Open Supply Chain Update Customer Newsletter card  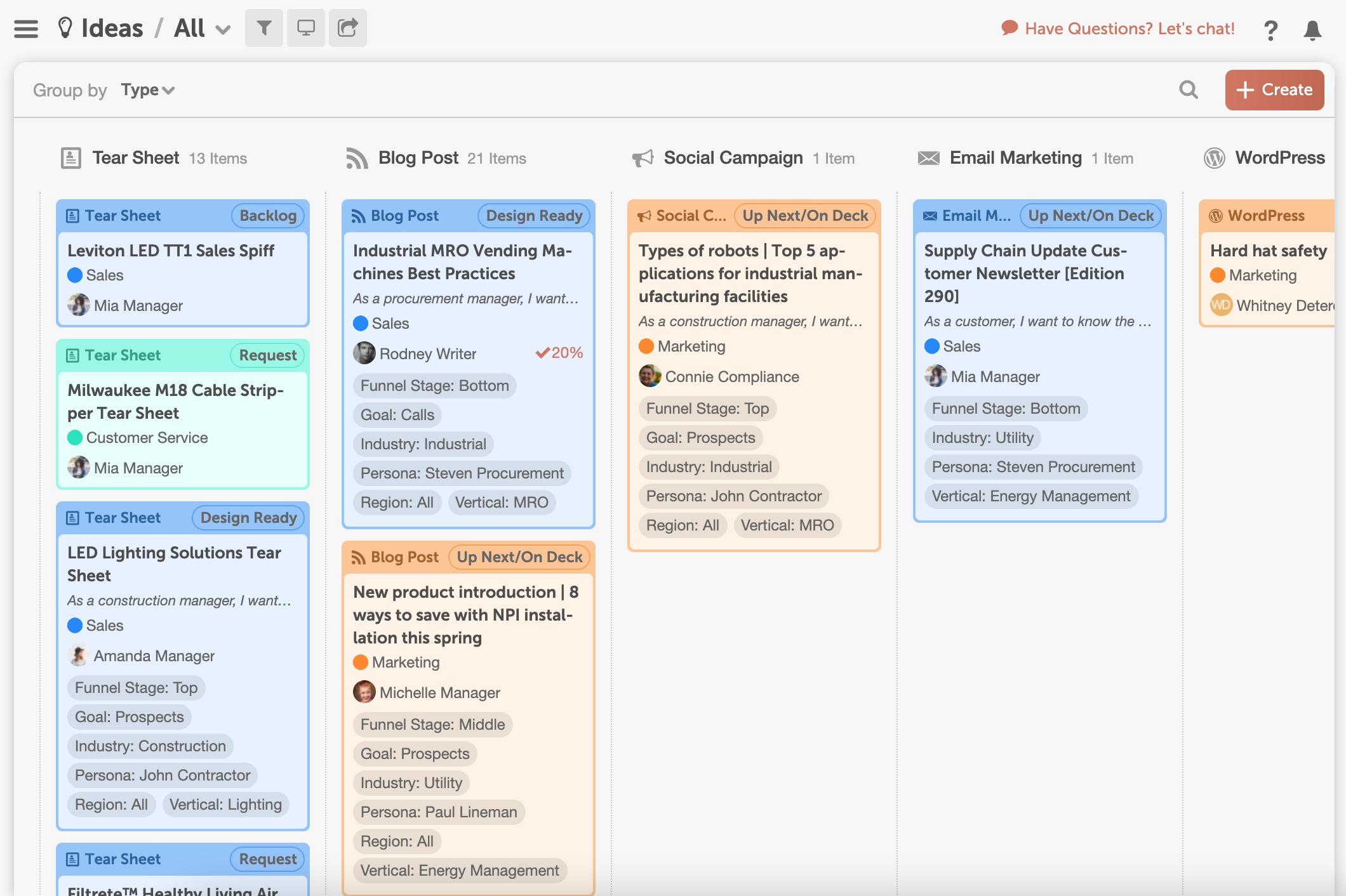pos(1025,273)
